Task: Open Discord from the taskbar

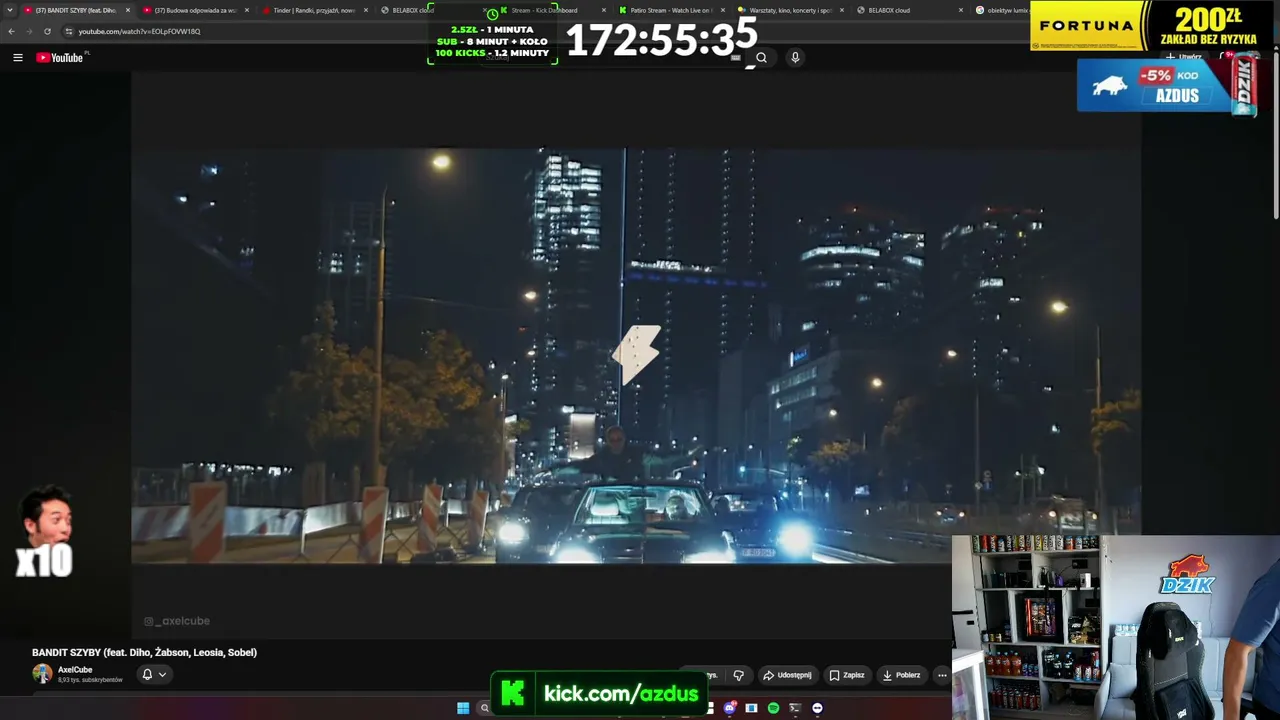Action: tap(729, 708)
